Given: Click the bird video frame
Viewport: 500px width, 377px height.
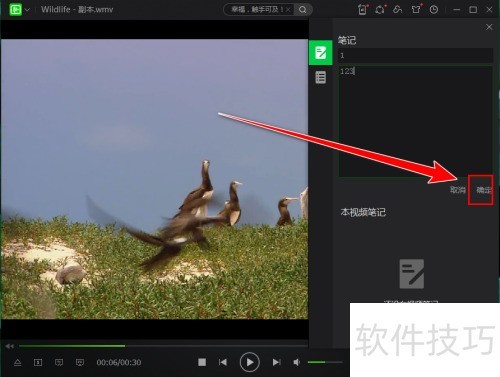Looking at the screenshot, I should tap(154, 179).
